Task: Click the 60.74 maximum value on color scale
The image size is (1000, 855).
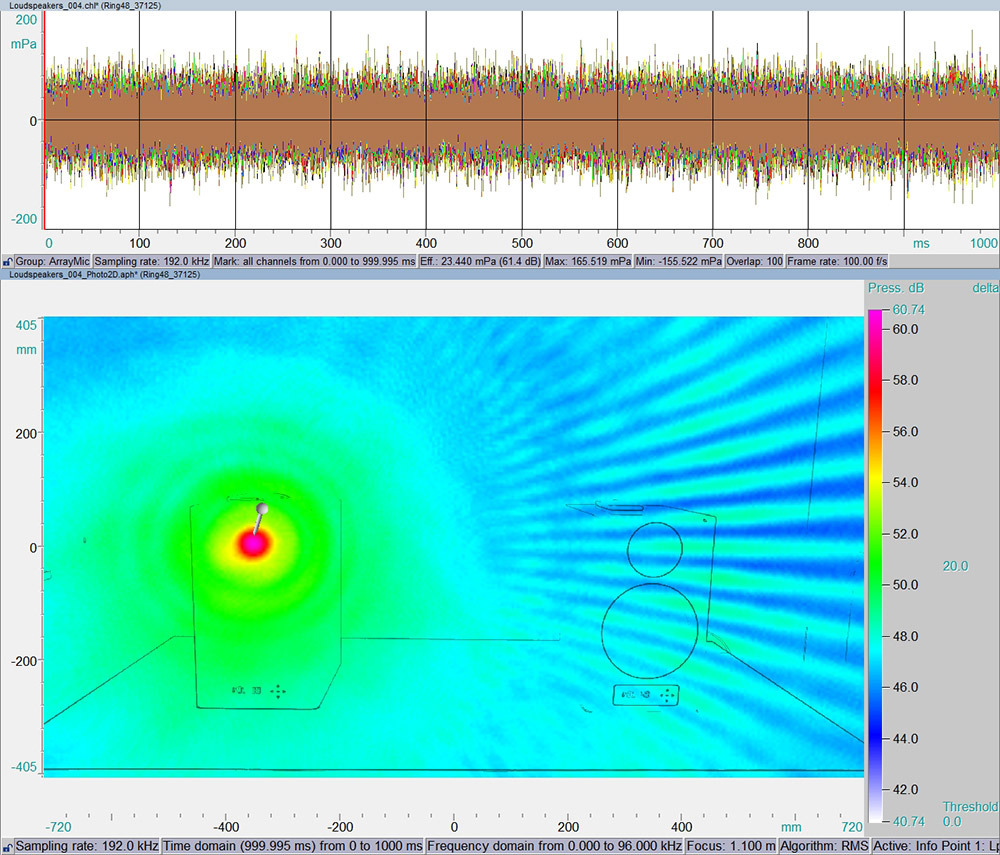Action: (908, 309)
